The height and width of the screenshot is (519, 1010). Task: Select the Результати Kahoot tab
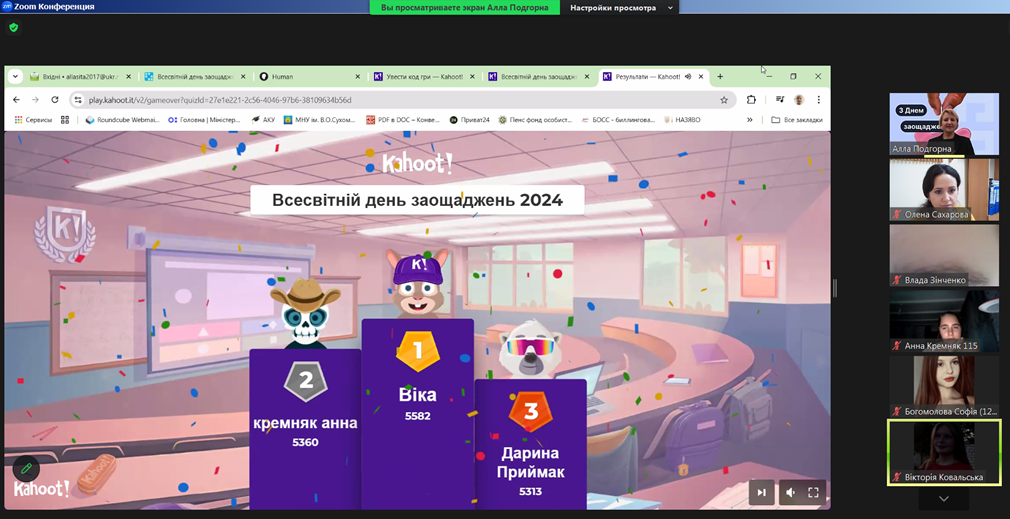[654, 77]
